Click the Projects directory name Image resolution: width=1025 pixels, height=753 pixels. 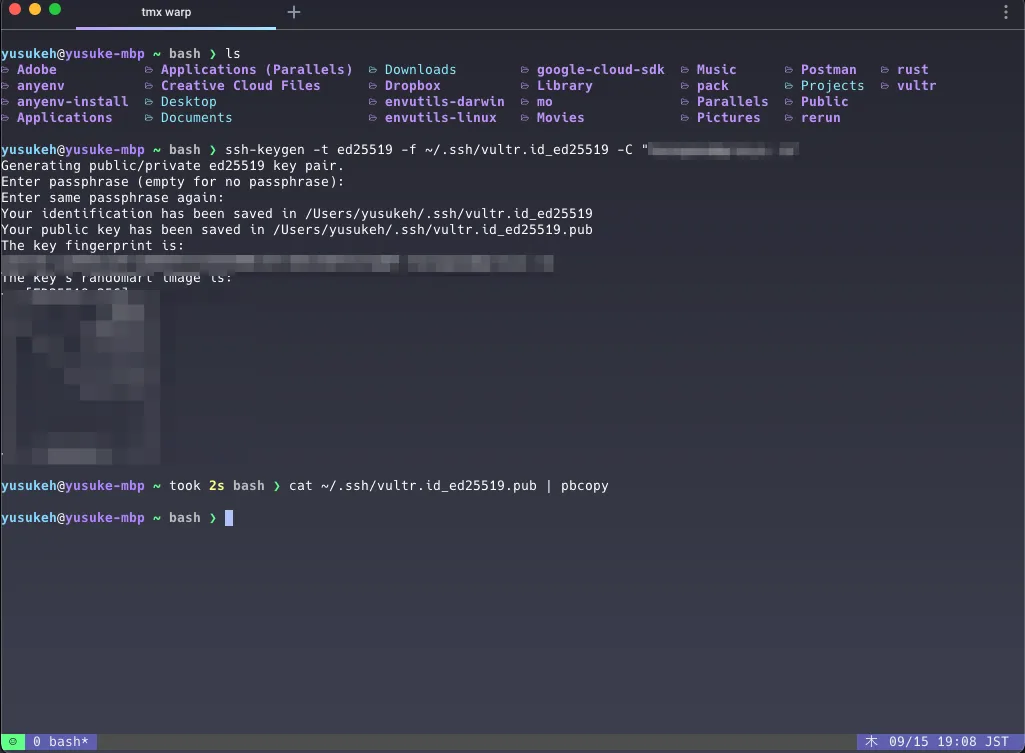tap(832, 86)
